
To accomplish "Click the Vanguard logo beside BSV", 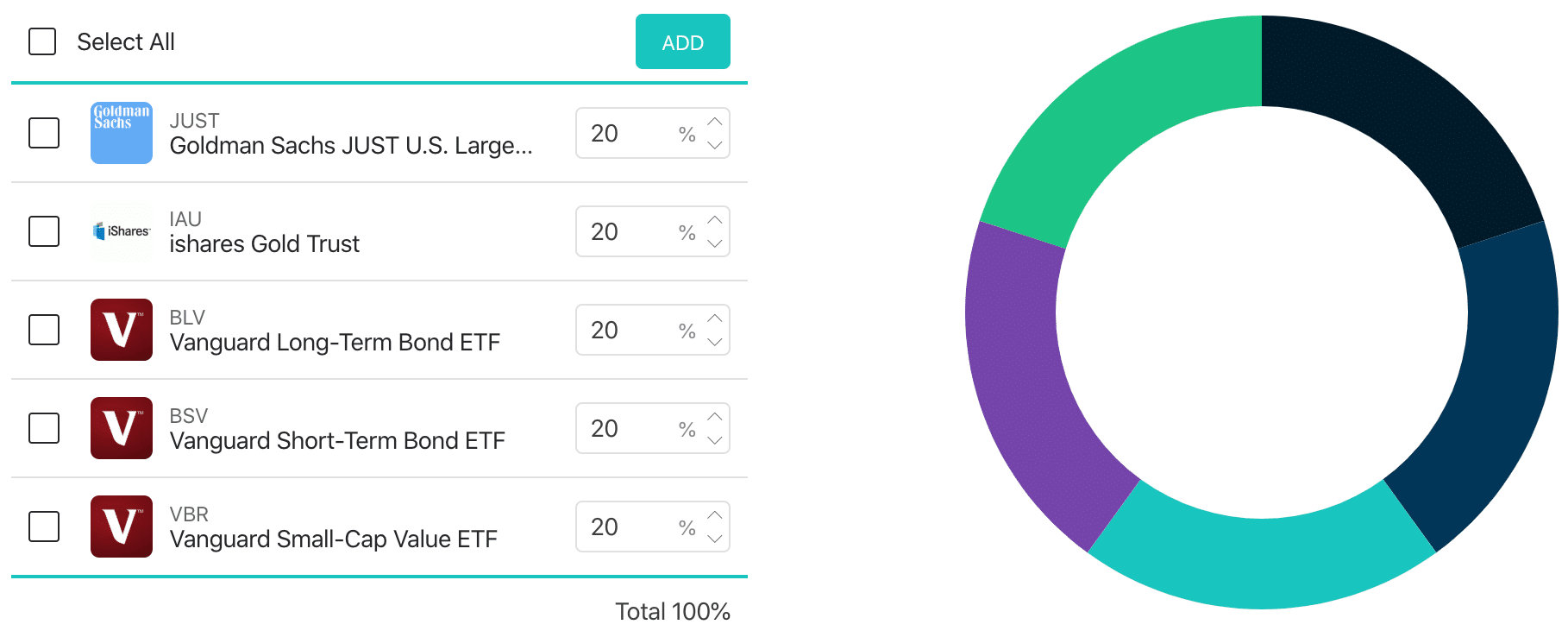I will 122,428.
